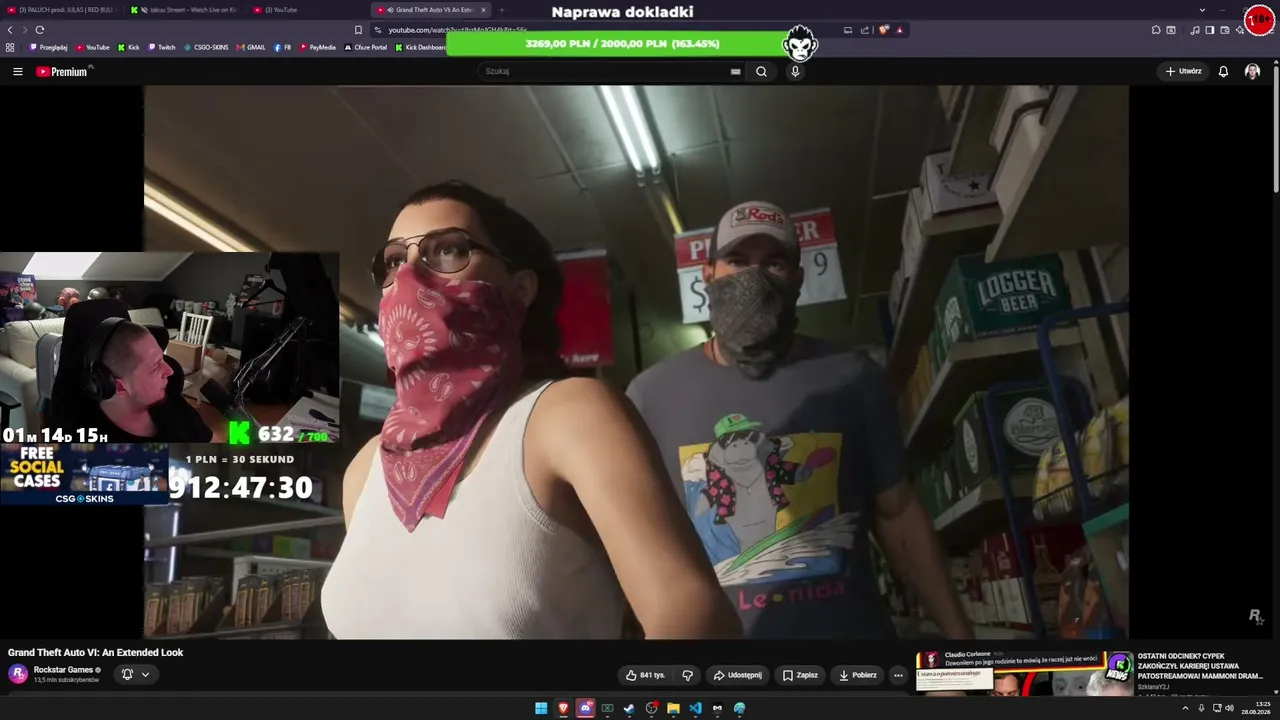This screenshot has height=720, width=1280.
Task: Open the 'OSTATNI ODCINEK? CYPEK' video title
Action: pyautogui.click(x=1201, y=666)
